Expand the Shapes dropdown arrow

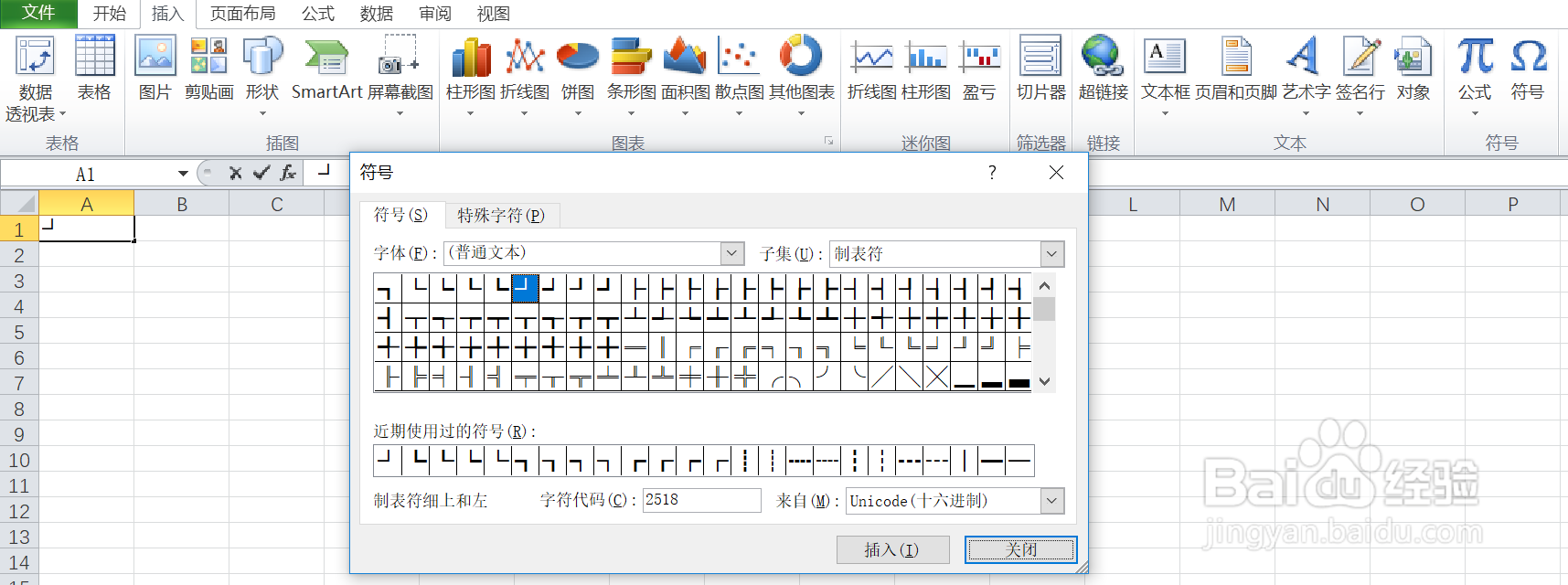(x=262, y=113)
